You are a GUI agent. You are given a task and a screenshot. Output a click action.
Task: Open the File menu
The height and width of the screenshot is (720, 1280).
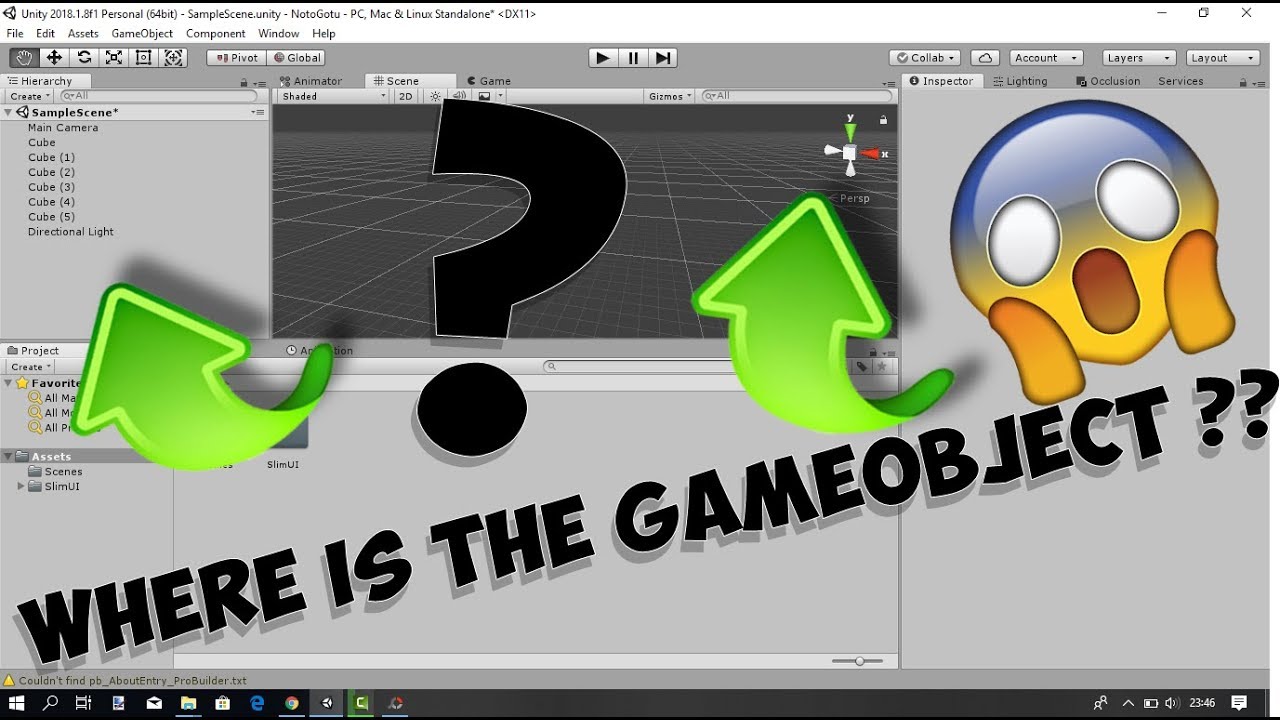[x=15, y=33]
